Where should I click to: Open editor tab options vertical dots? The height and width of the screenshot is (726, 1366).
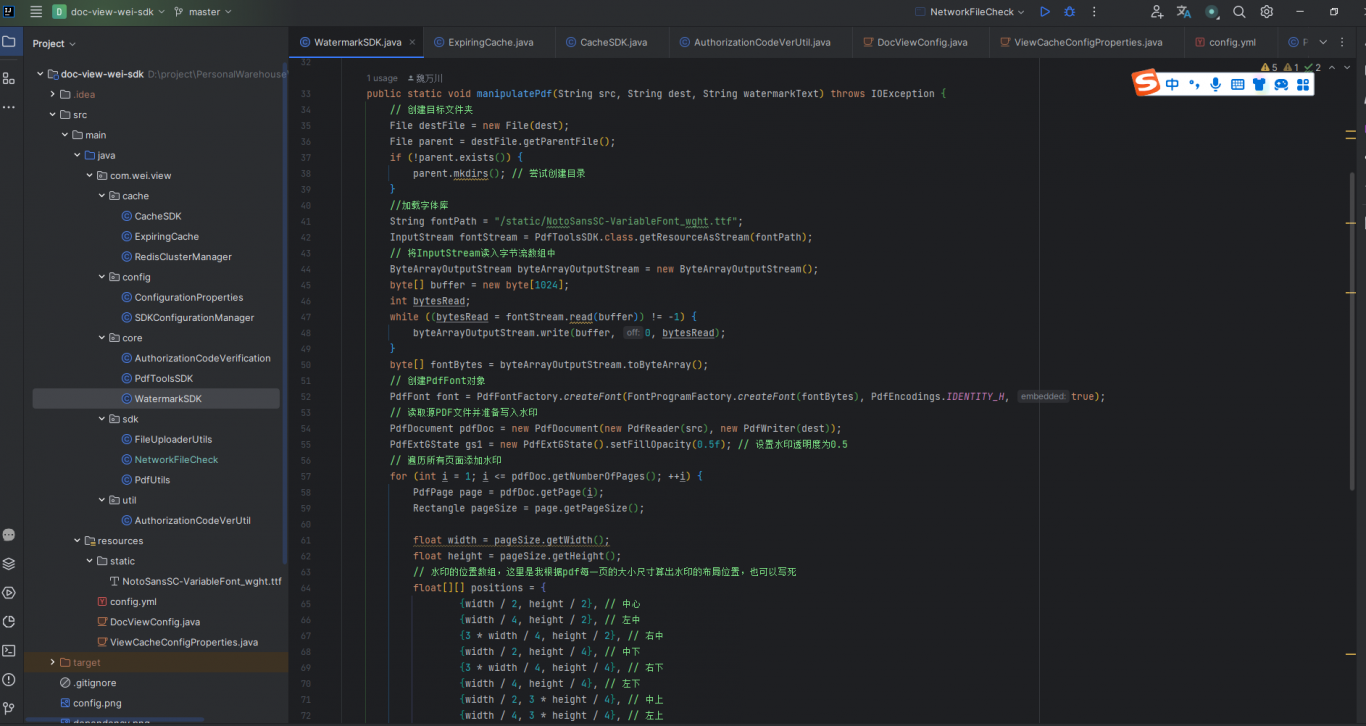1344,43
